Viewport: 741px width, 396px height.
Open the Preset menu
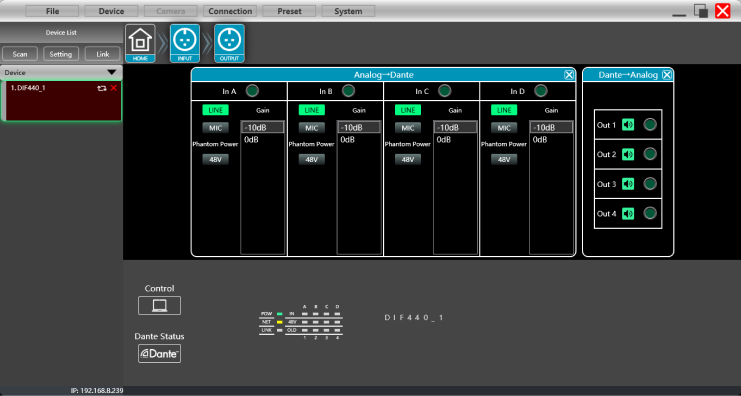(x=289, y=11)
